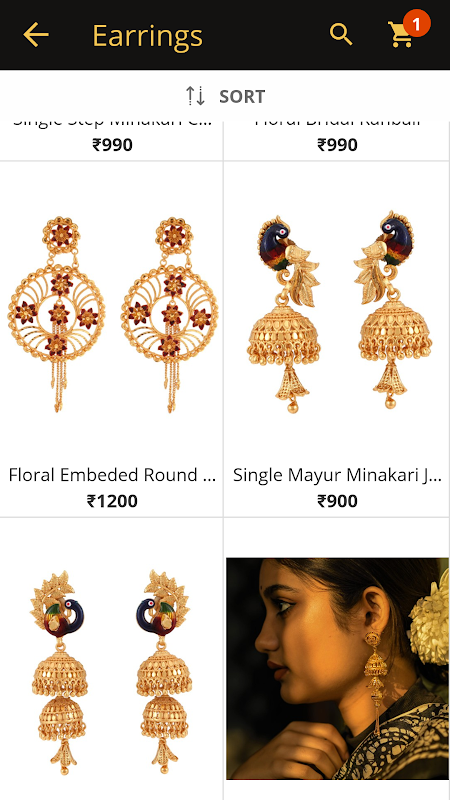The image size is (450, 800).
Task: Go back using the arrow icon
Action: click(36, 35)
